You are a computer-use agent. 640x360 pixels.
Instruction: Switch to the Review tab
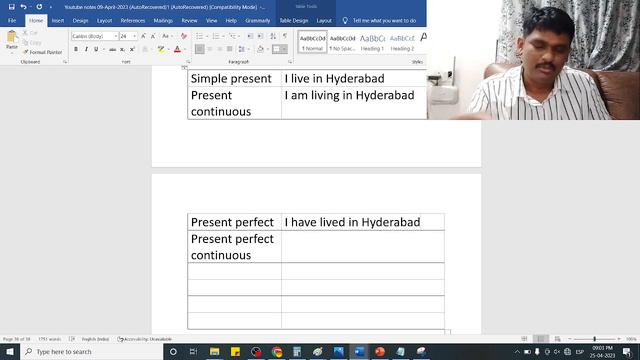(x=189, y=20)
